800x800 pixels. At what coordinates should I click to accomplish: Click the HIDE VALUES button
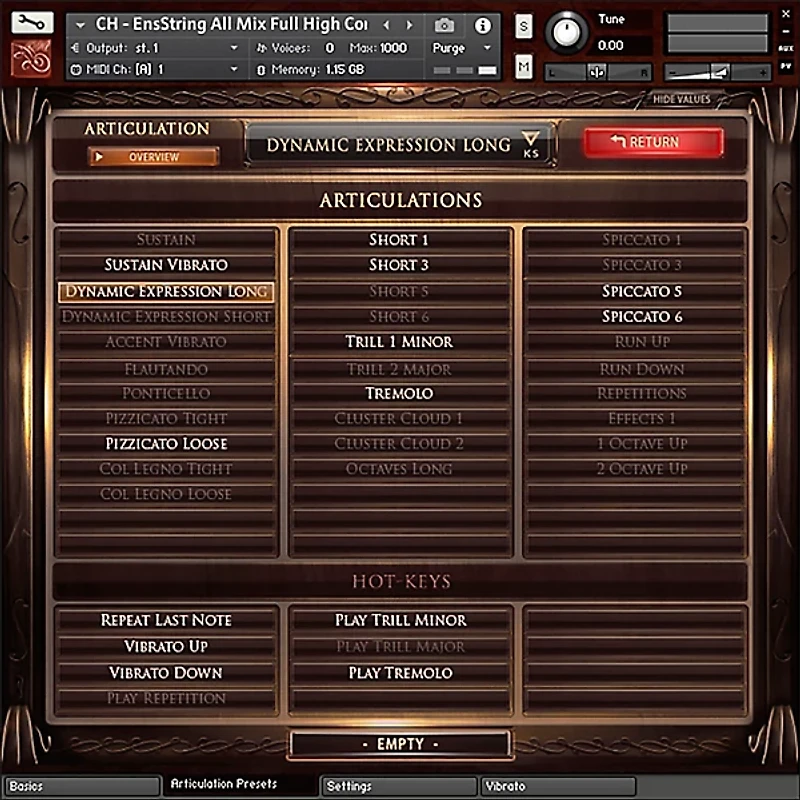point(683,99)
